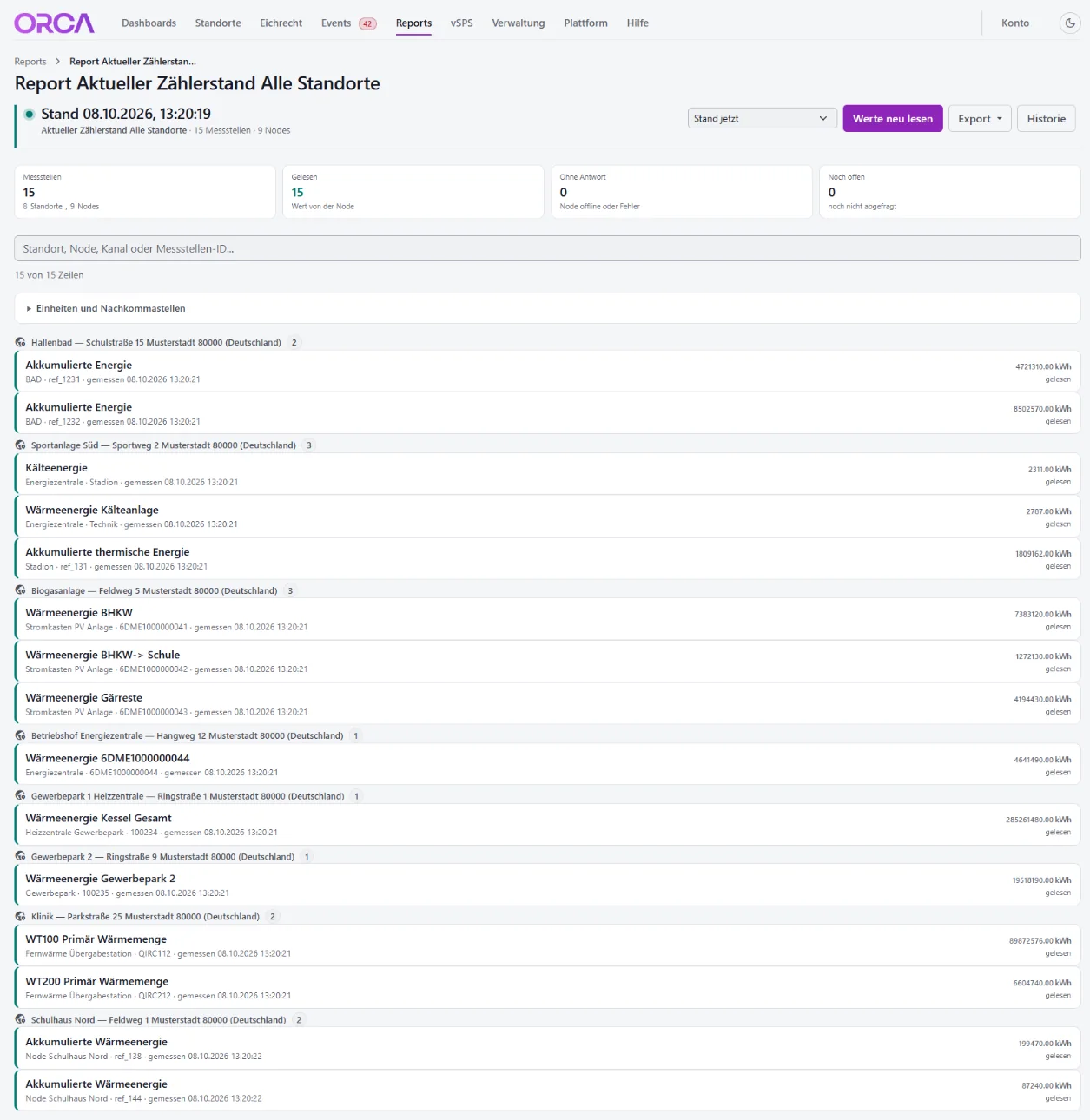Focus the Standort, Node, Kanal search field
The image size is (1090, 1120).
coord(547,248)
